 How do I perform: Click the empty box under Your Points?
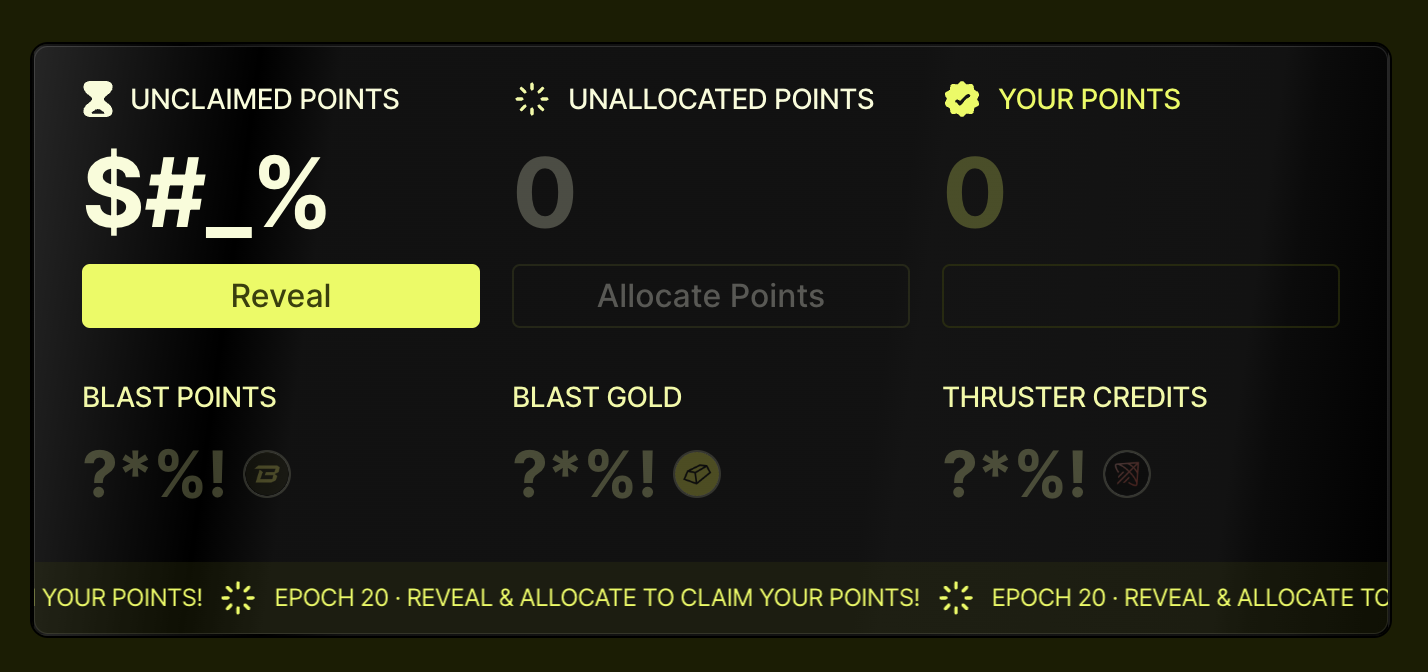(1140, 296)
